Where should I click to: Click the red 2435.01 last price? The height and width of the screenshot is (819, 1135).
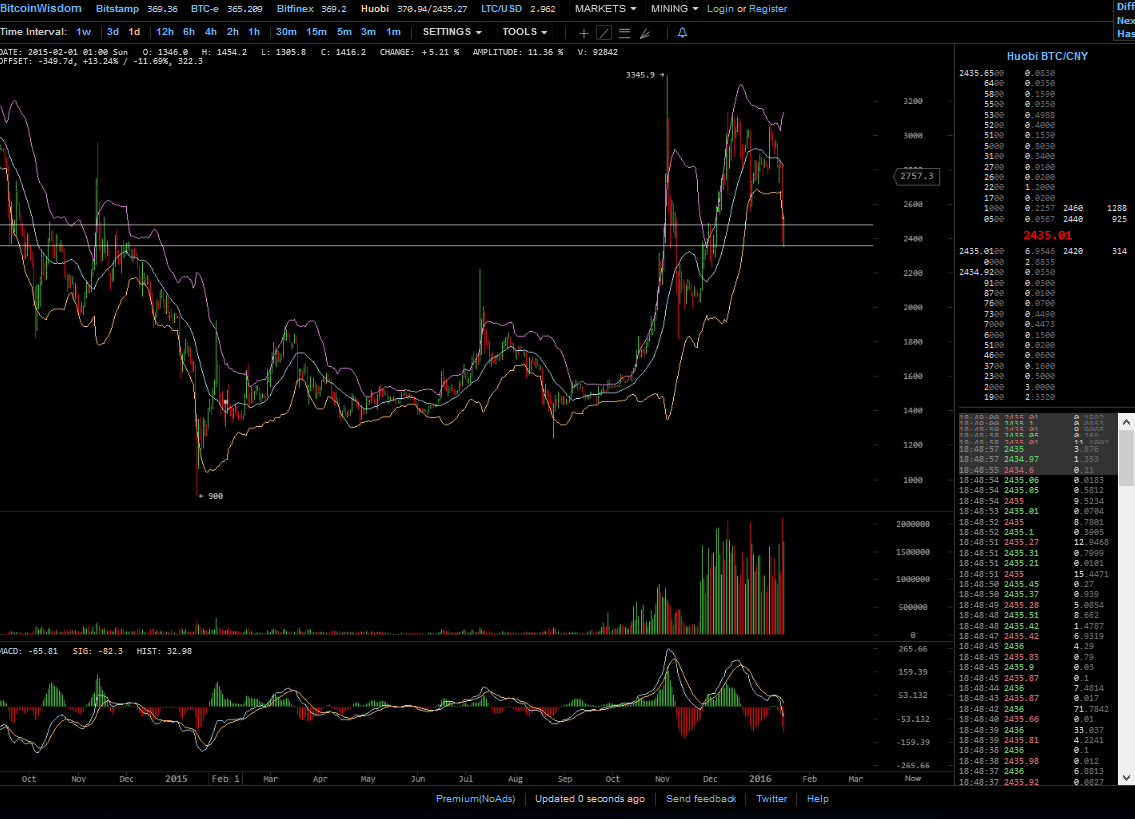pos(1047,235)
